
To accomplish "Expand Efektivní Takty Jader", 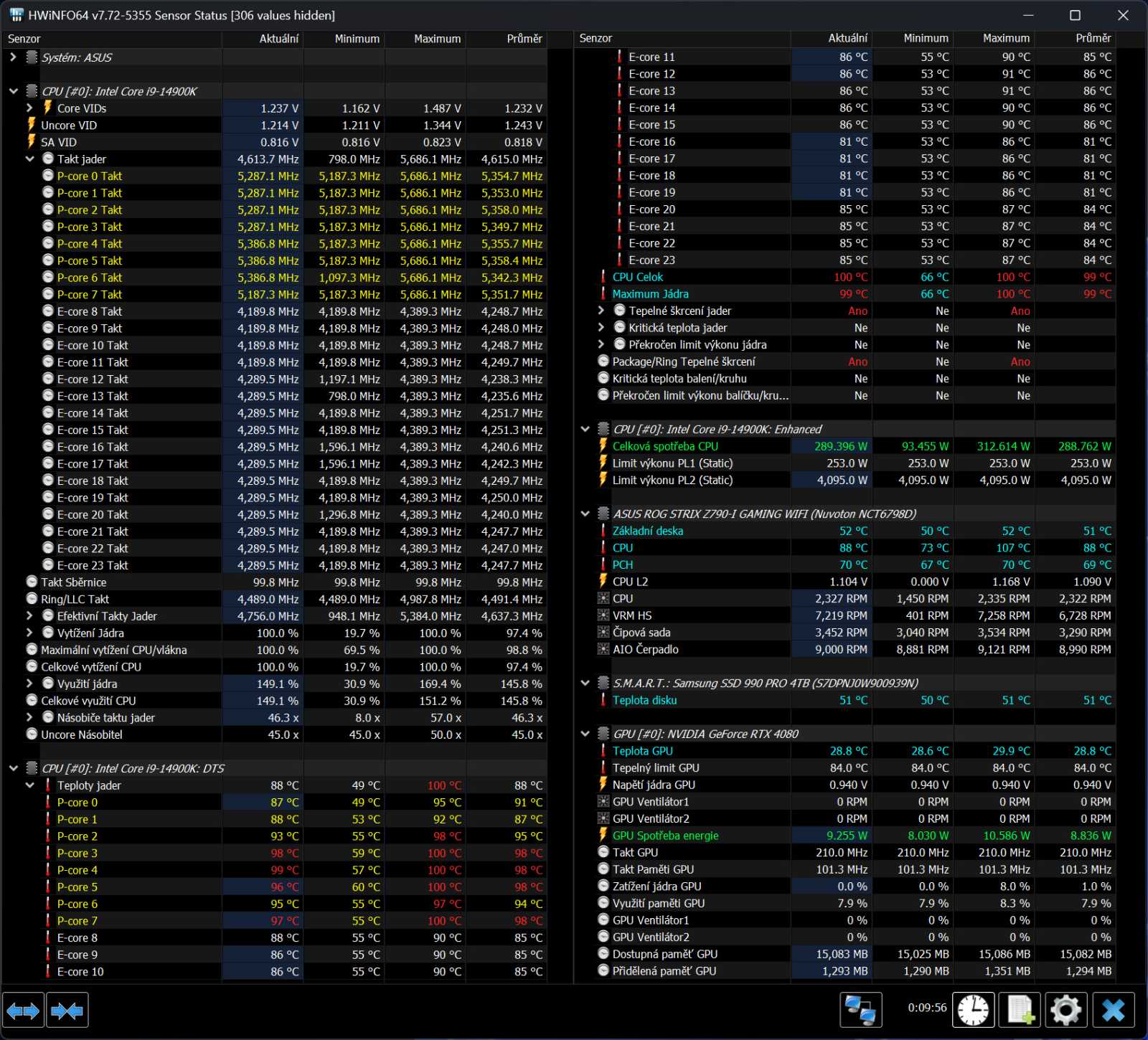I will [29, 615].
